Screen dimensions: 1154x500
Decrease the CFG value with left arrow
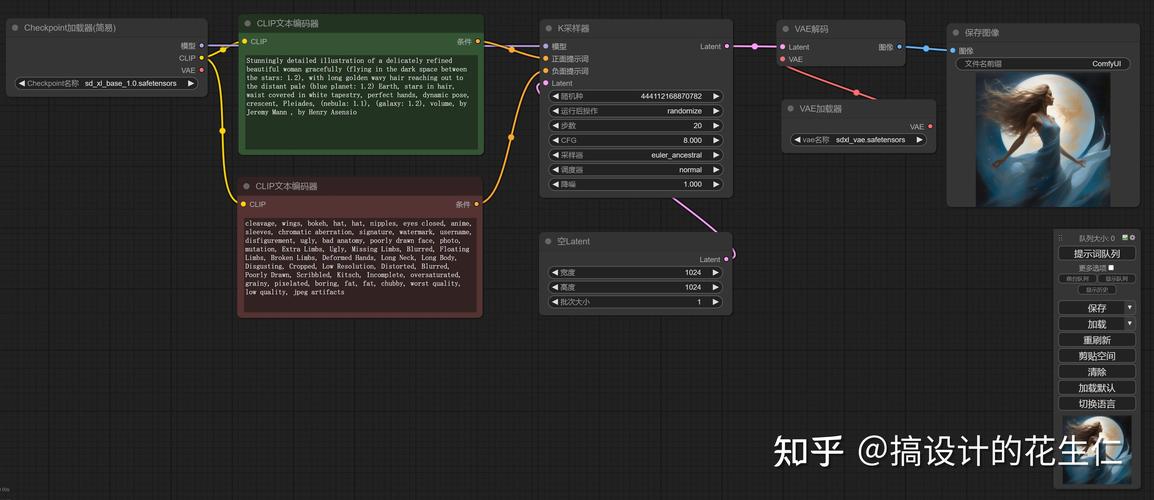click(x=556, y=141)
